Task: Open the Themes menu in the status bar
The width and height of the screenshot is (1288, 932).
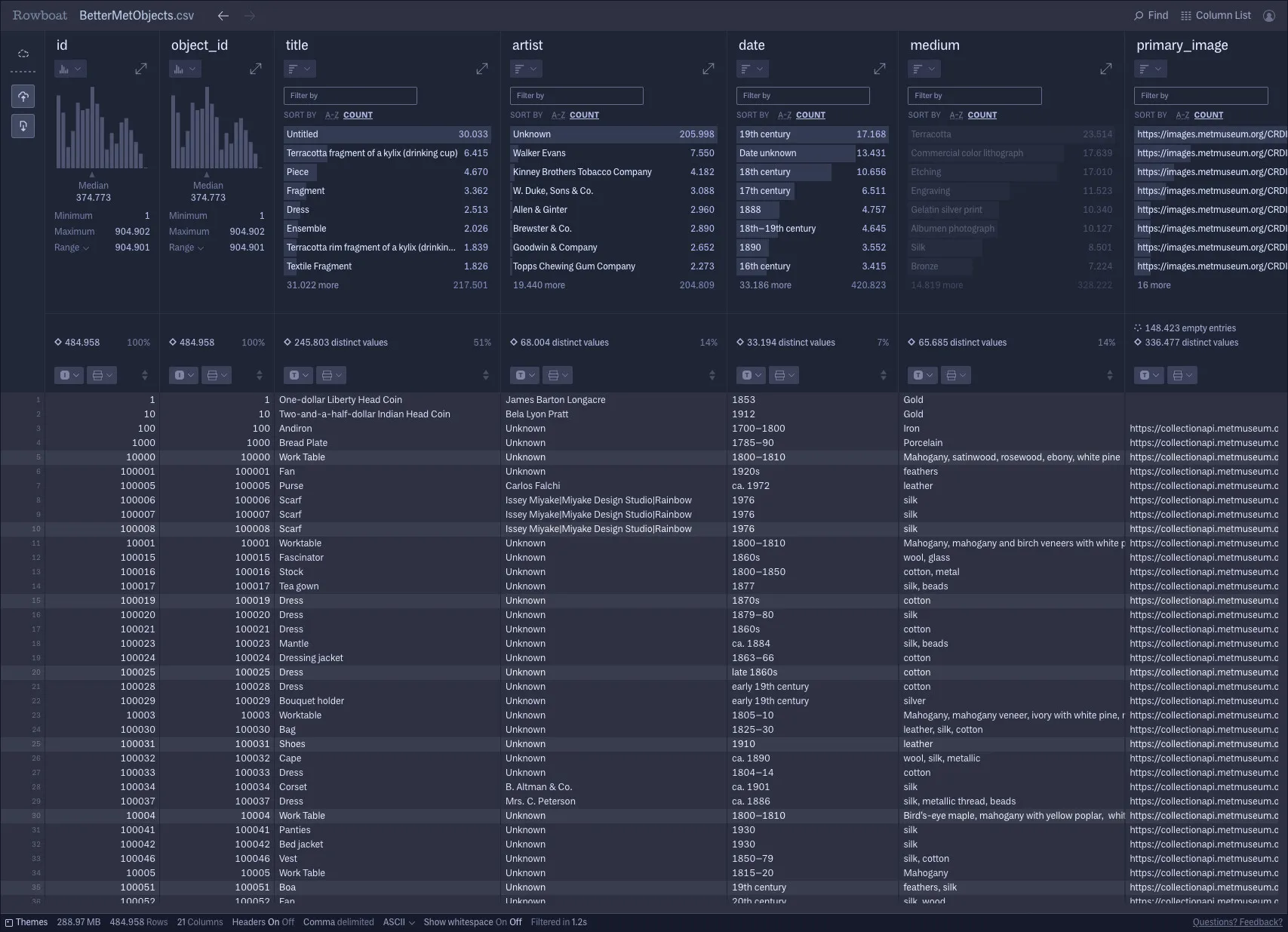Action: [30, 921]
